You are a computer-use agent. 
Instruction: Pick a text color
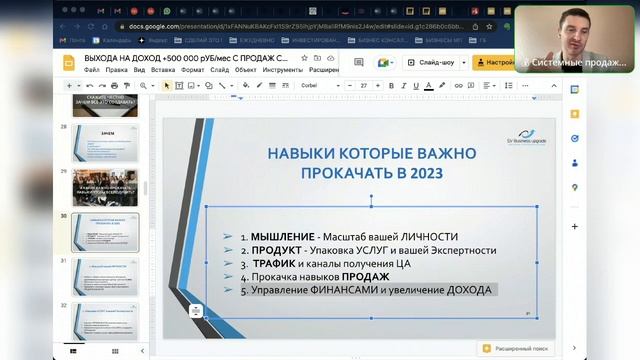pyautogui.click(x=429, y=85)
